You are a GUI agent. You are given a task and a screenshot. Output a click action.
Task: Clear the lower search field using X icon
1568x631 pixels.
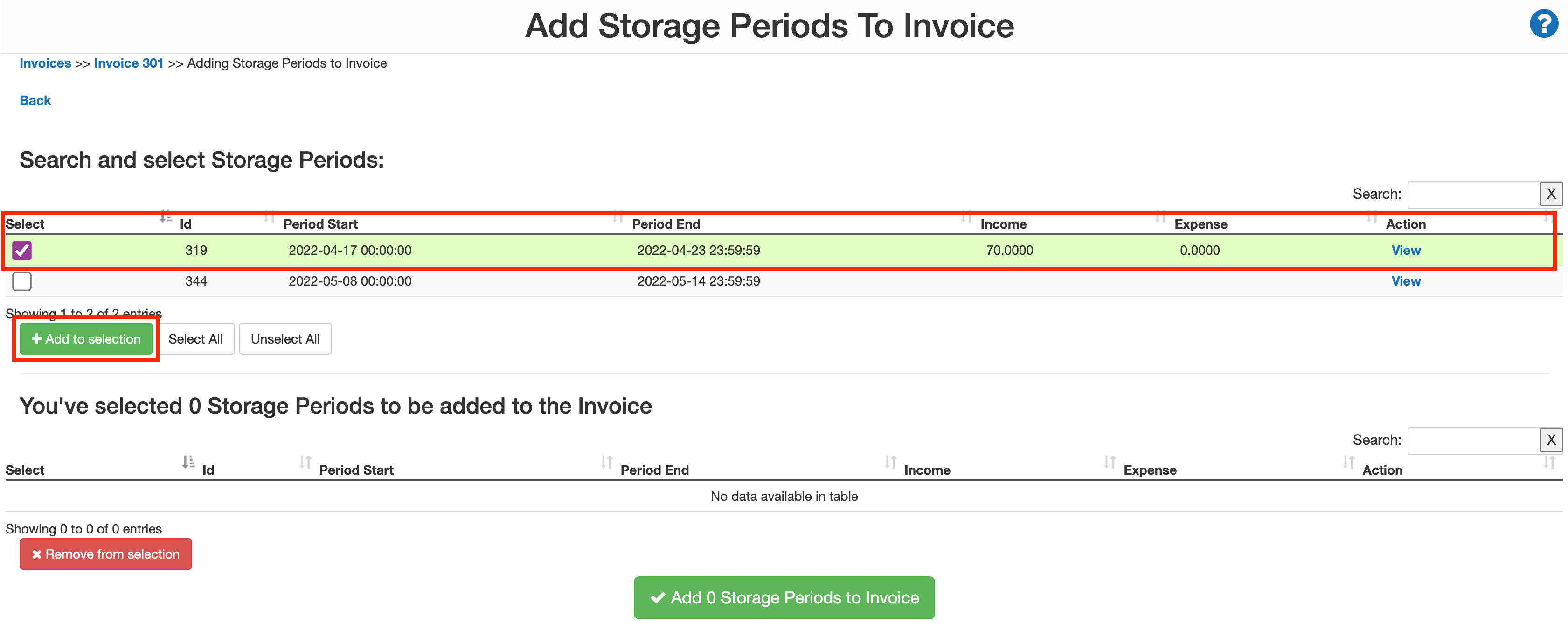coord(1552,440)
